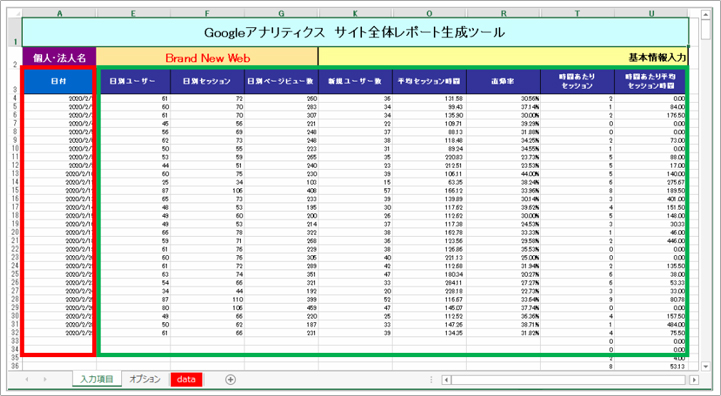Image resolution: width=721 pixels, height=396 pixels.
Task: Select column U header
Action: [x=651, y=14]
